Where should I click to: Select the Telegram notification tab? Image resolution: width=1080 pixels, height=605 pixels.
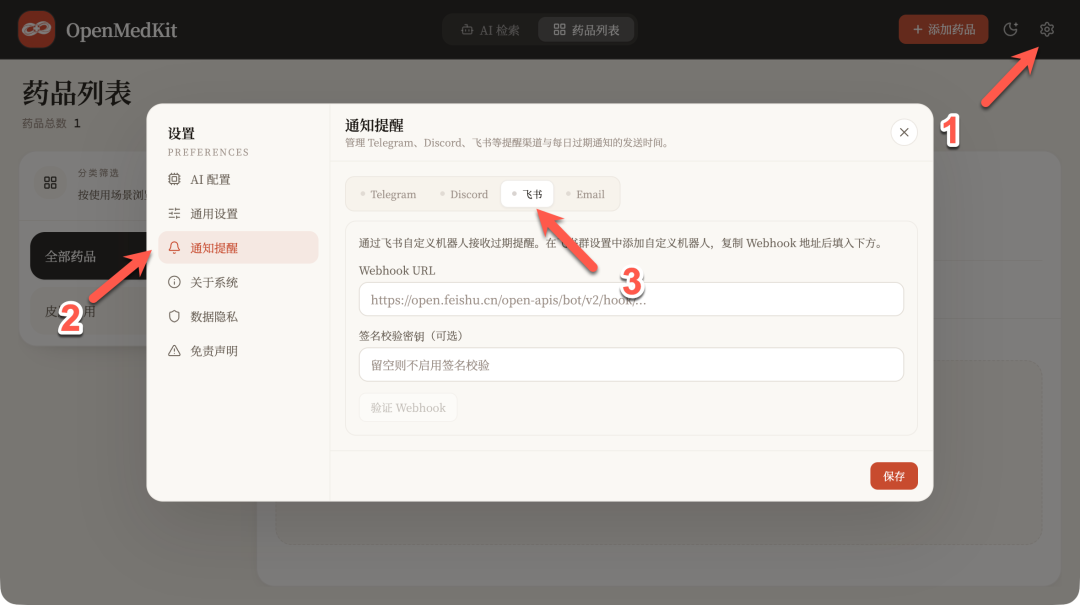pyautogui.click(x=388, y=194)
